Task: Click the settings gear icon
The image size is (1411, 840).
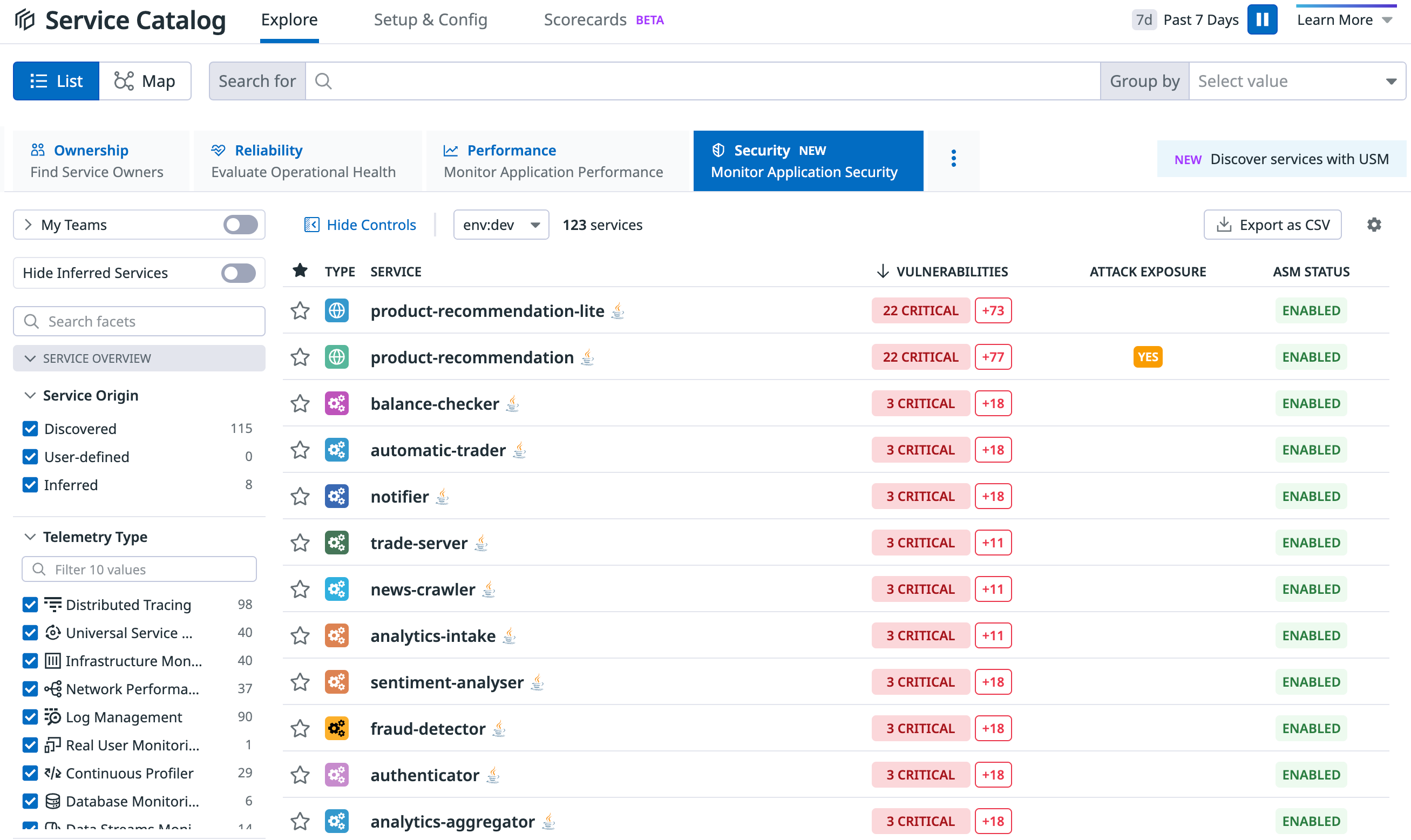Action: (1374, 225)
